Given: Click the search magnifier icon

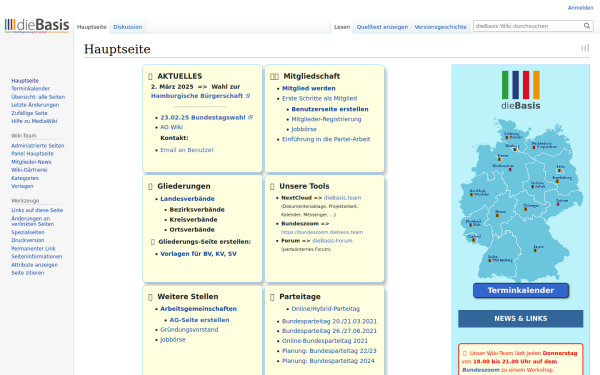Looking at the screenshot, I should pos(587,26).
